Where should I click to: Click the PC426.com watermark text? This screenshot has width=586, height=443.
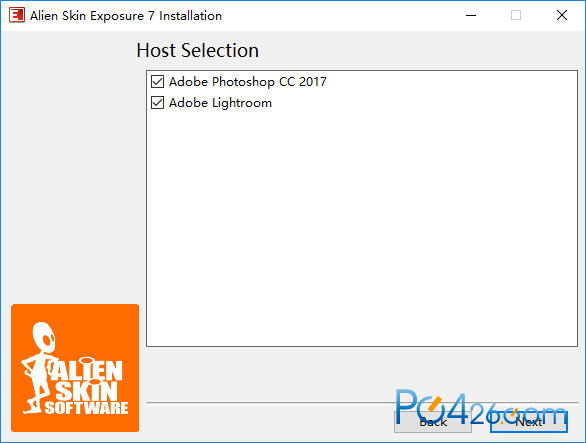pos(481,408)
